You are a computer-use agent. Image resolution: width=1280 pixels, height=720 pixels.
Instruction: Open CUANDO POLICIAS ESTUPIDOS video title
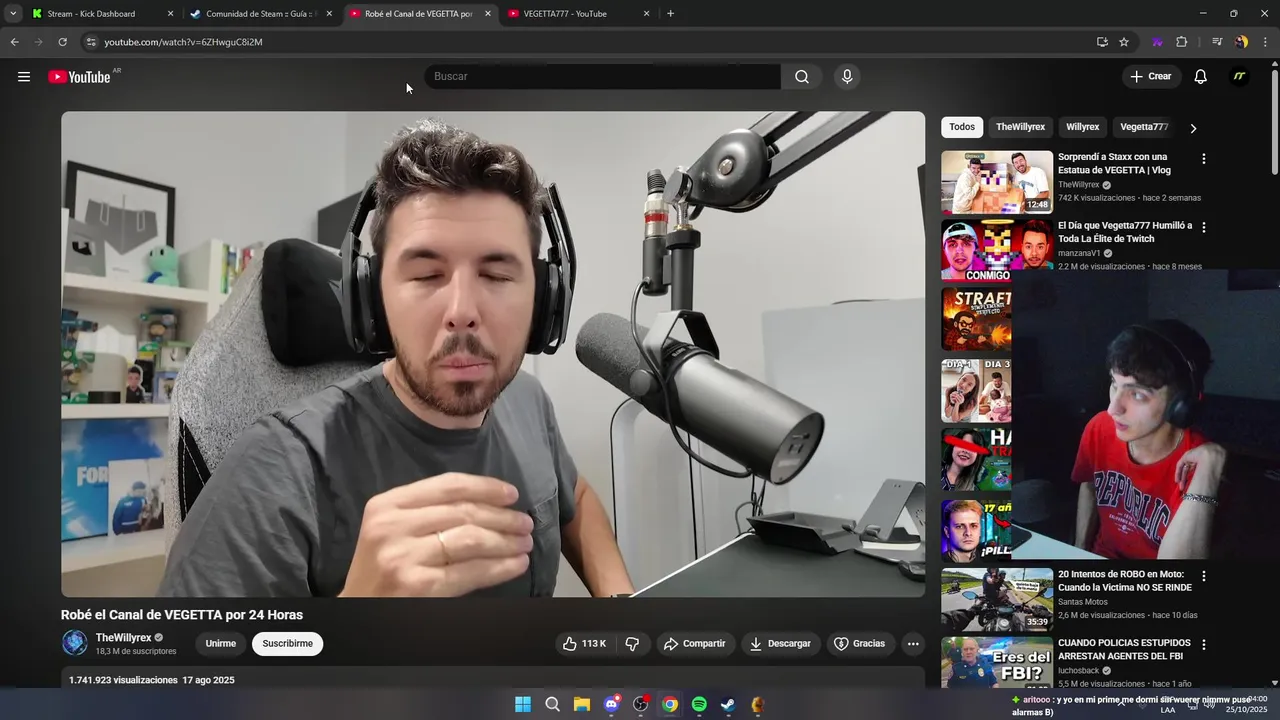click(1124, 650)
